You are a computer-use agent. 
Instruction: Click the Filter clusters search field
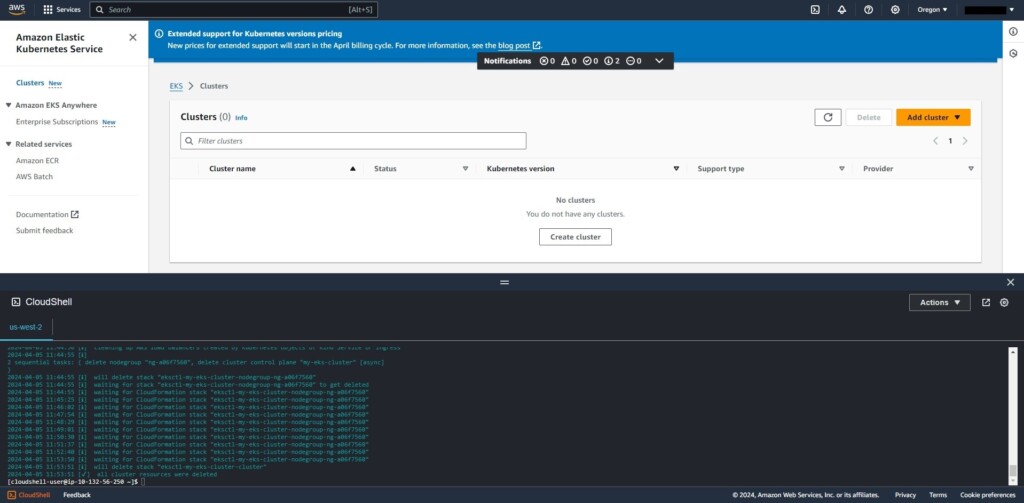point(353,141)
